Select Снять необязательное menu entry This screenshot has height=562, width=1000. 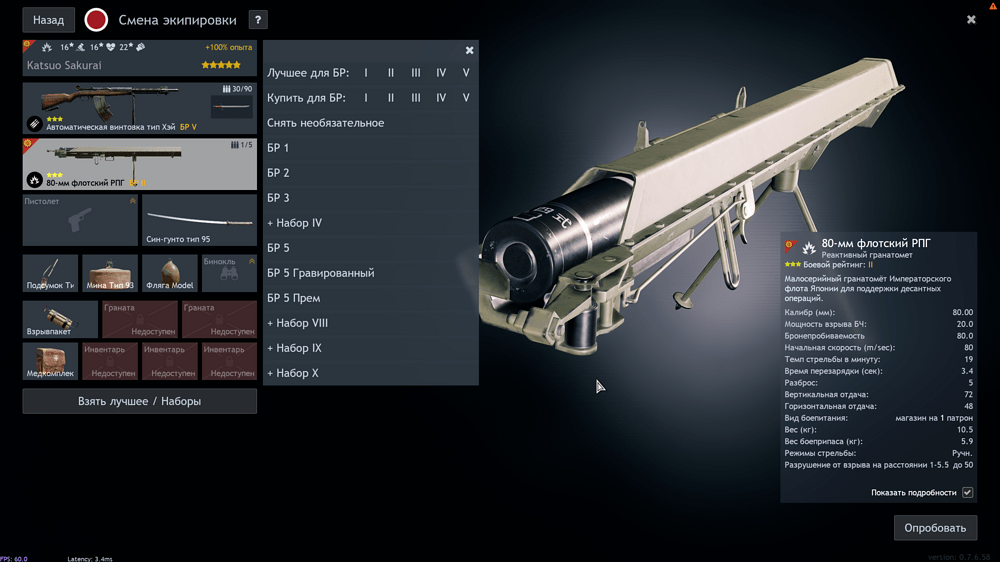(x=371, y=122)
